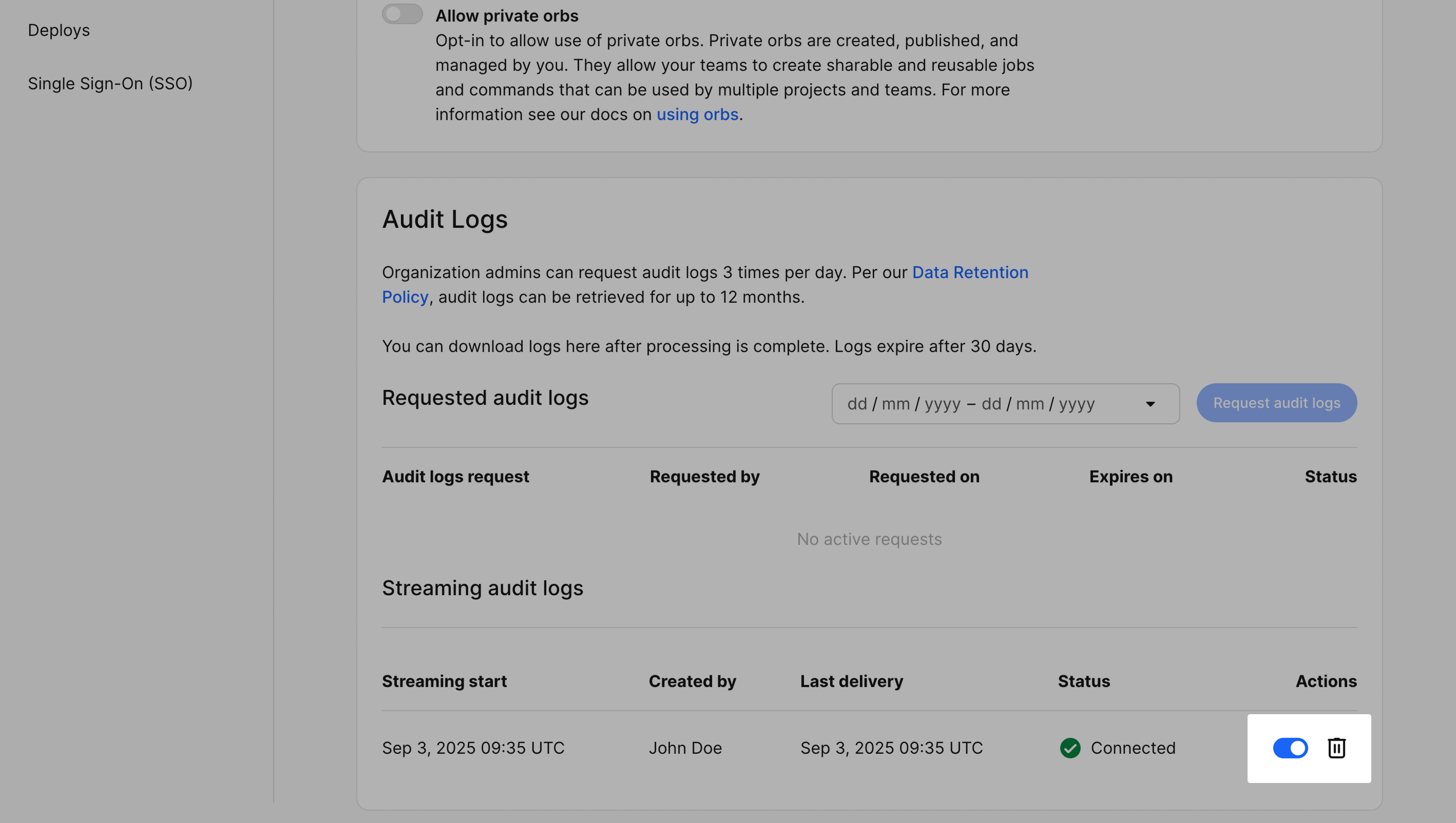This screenshot has width=1456, height=823.
Task: Go to Deploys in the sidebar
Action: [59, 30]
